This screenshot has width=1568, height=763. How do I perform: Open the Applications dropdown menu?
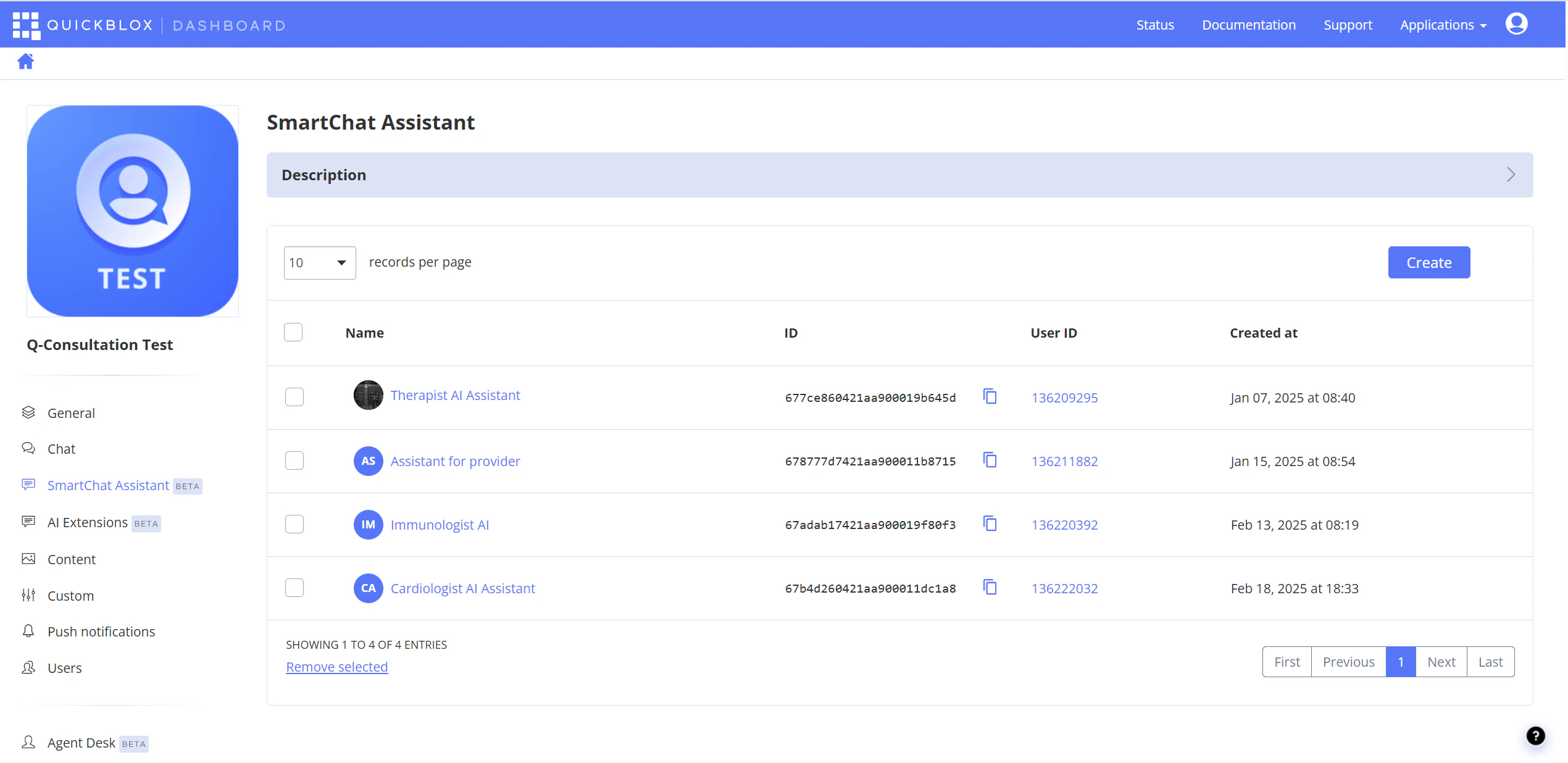point(1443,25)
